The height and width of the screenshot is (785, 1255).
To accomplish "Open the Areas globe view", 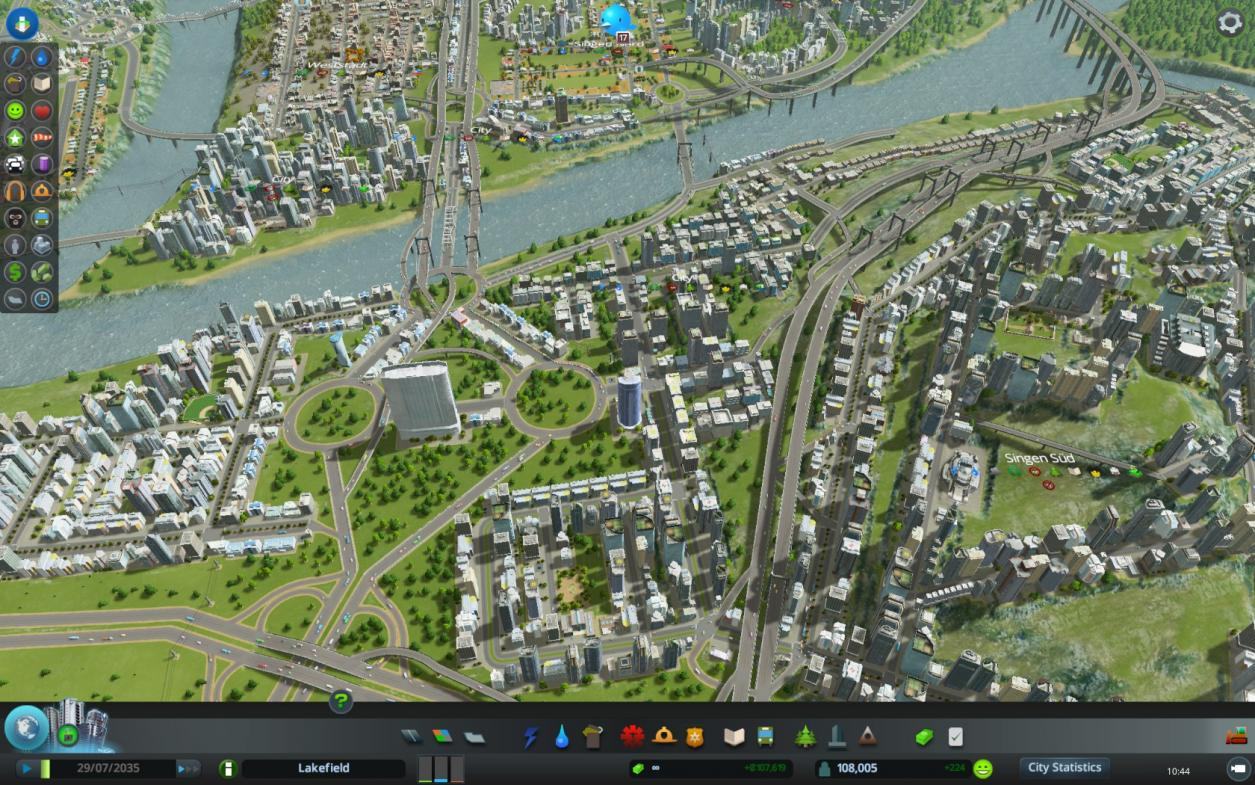I will [26, 728].
